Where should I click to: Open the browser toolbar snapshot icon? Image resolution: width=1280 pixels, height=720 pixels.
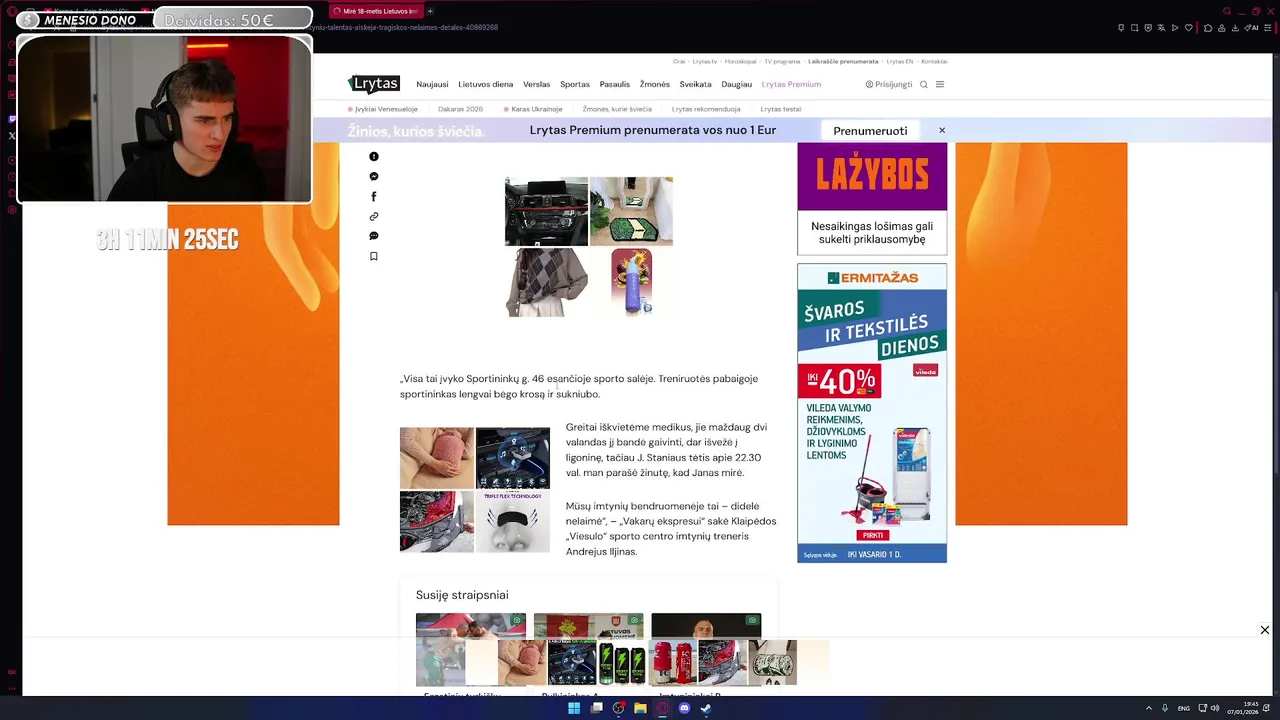point(1134,28)
